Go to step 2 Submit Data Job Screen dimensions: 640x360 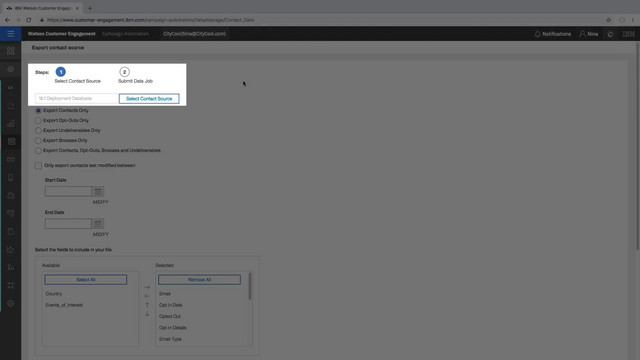click(124, 72)
